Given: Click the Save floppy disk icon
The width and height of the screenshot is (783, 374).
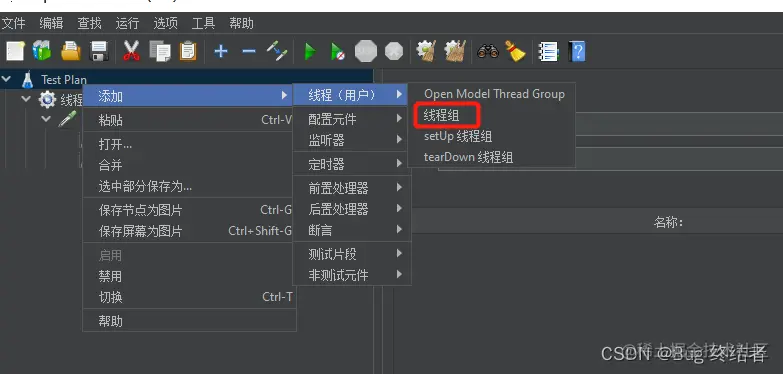Looking at the screenshot, I should [99, 51].
